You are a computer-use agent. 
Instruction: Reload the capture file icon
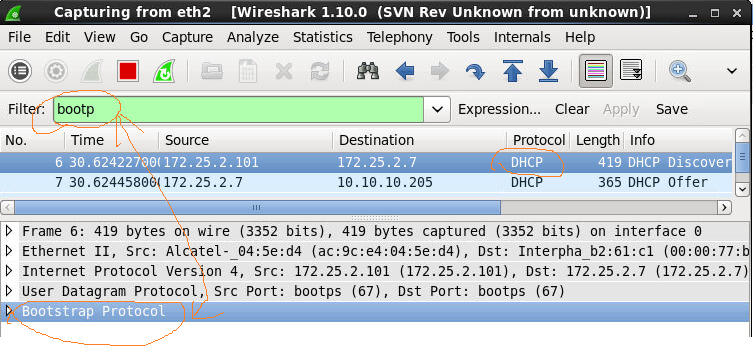(x=320, y=72)
